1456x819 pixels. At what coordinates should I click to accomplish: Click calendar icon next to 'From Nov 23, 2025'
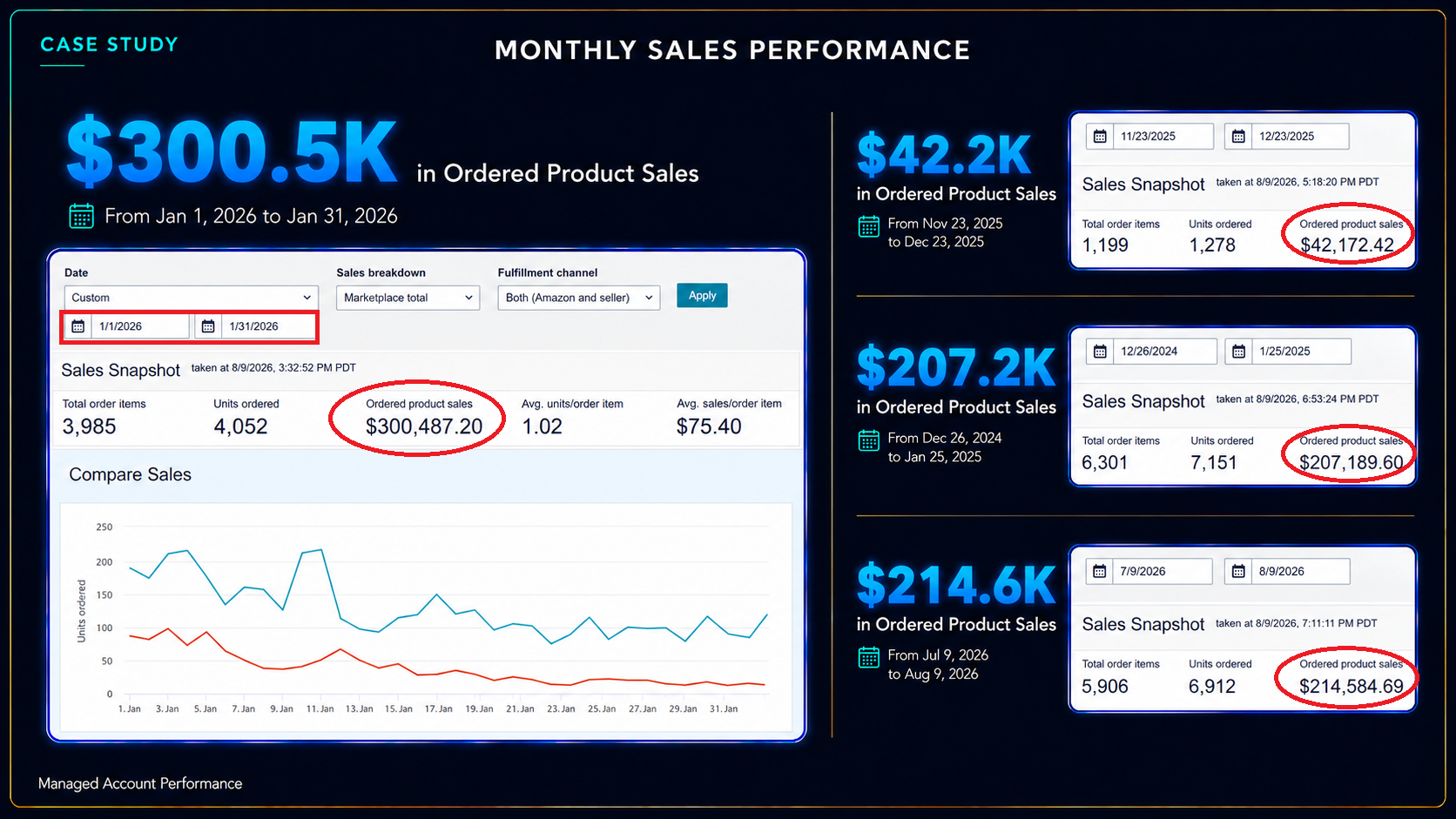(x=869, y=226)
